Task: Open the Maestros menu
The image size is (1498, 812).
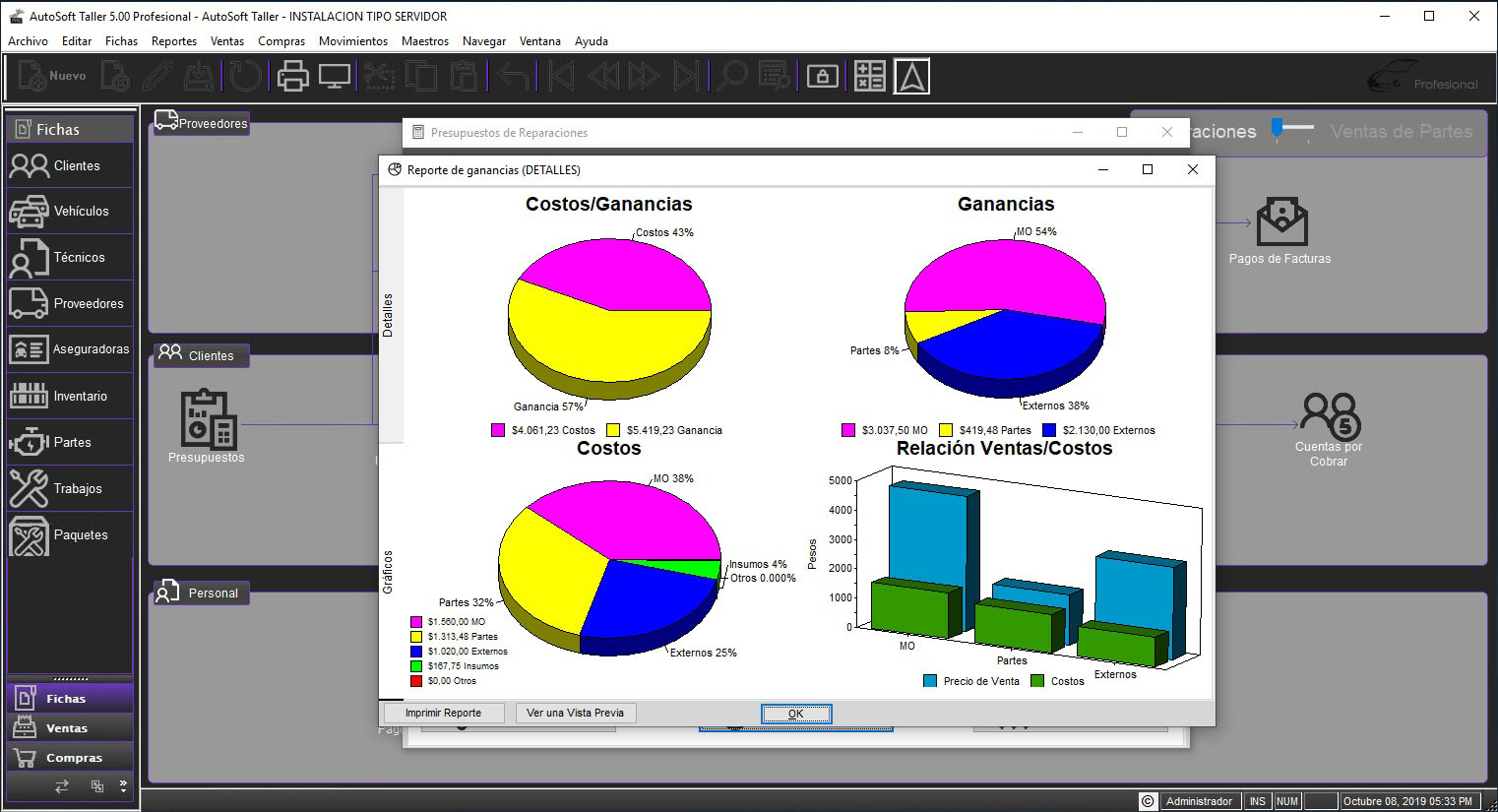Action: click(425, 41)
